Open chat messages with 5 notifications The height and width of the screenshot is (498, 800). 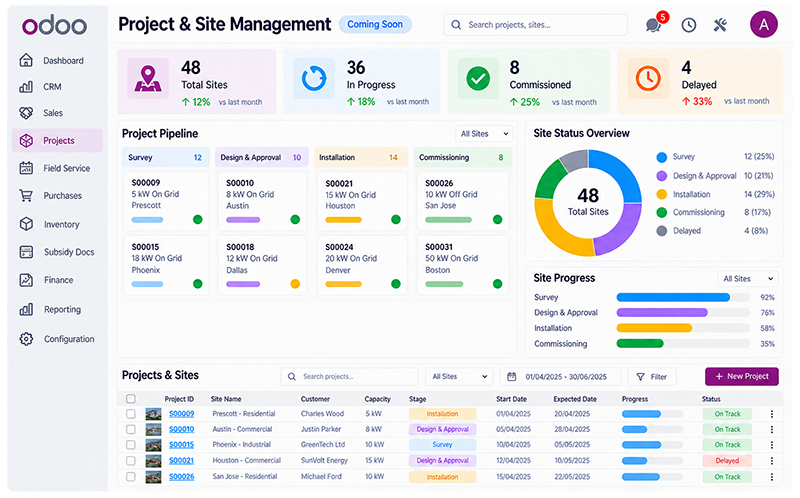[656, 23]
